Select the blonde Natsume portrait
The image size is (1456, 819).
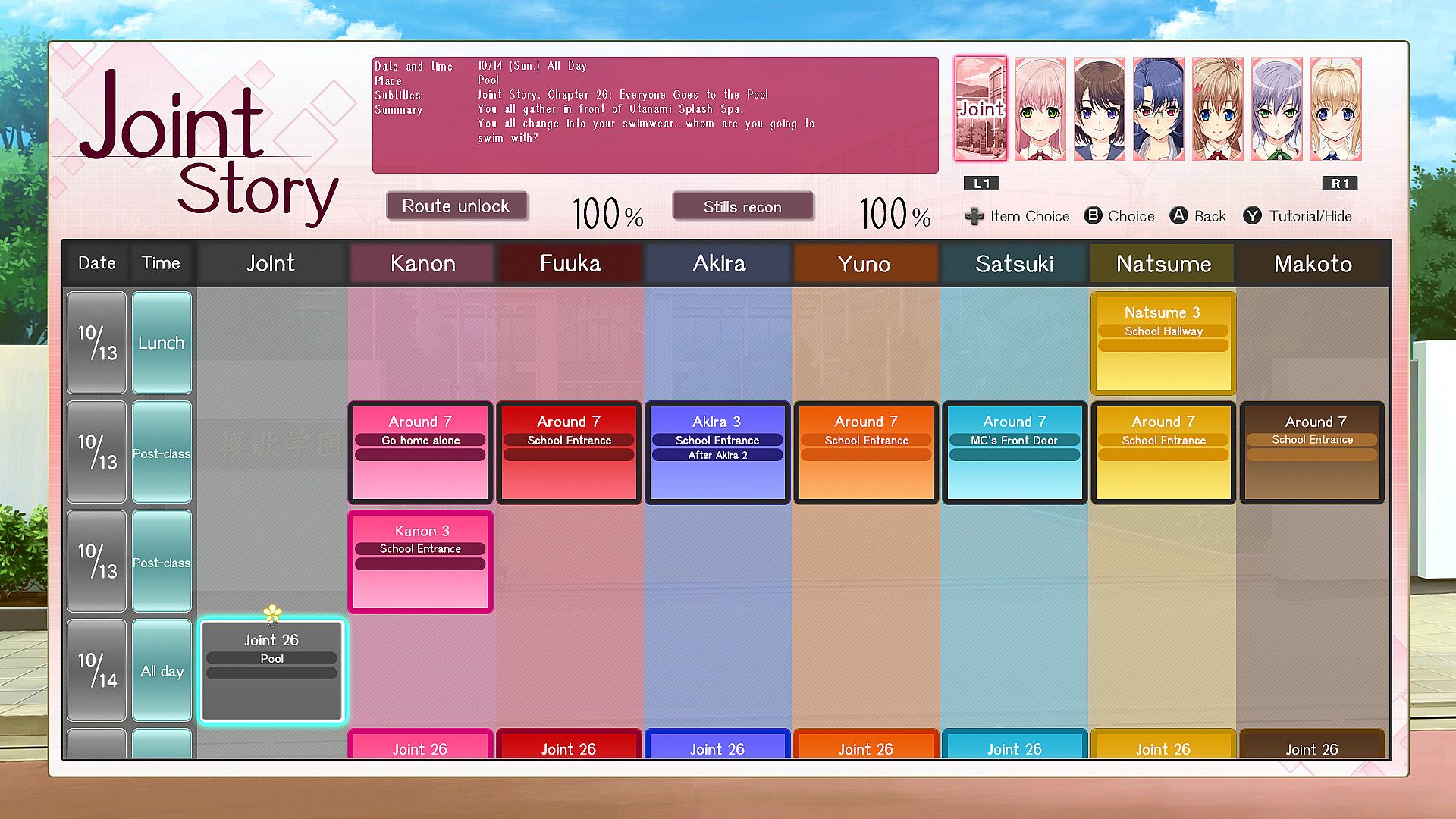(x=1335, y=108)
